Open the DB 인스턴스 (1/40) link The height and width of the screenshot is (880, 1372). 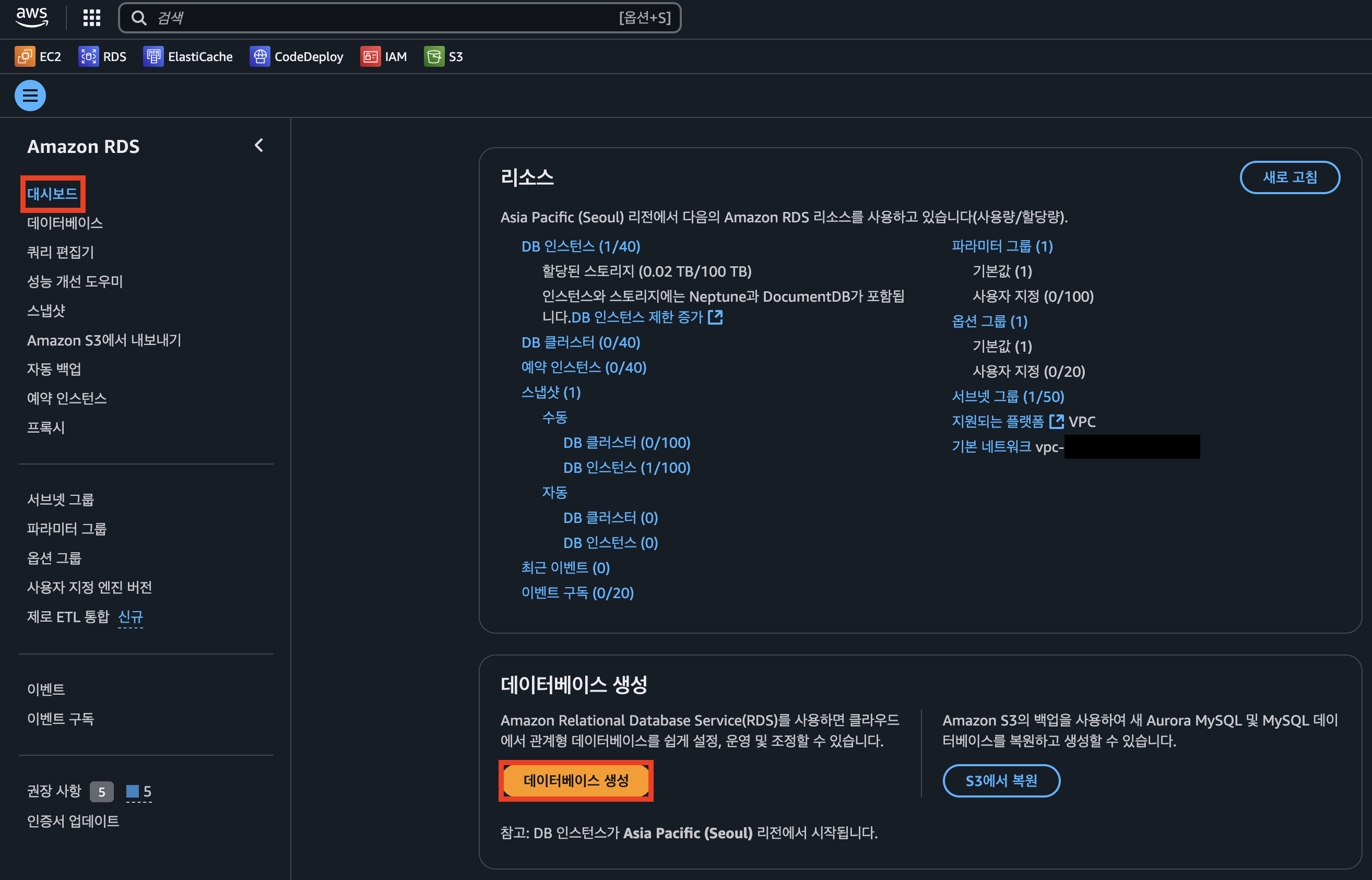click(x=581, y=246)
